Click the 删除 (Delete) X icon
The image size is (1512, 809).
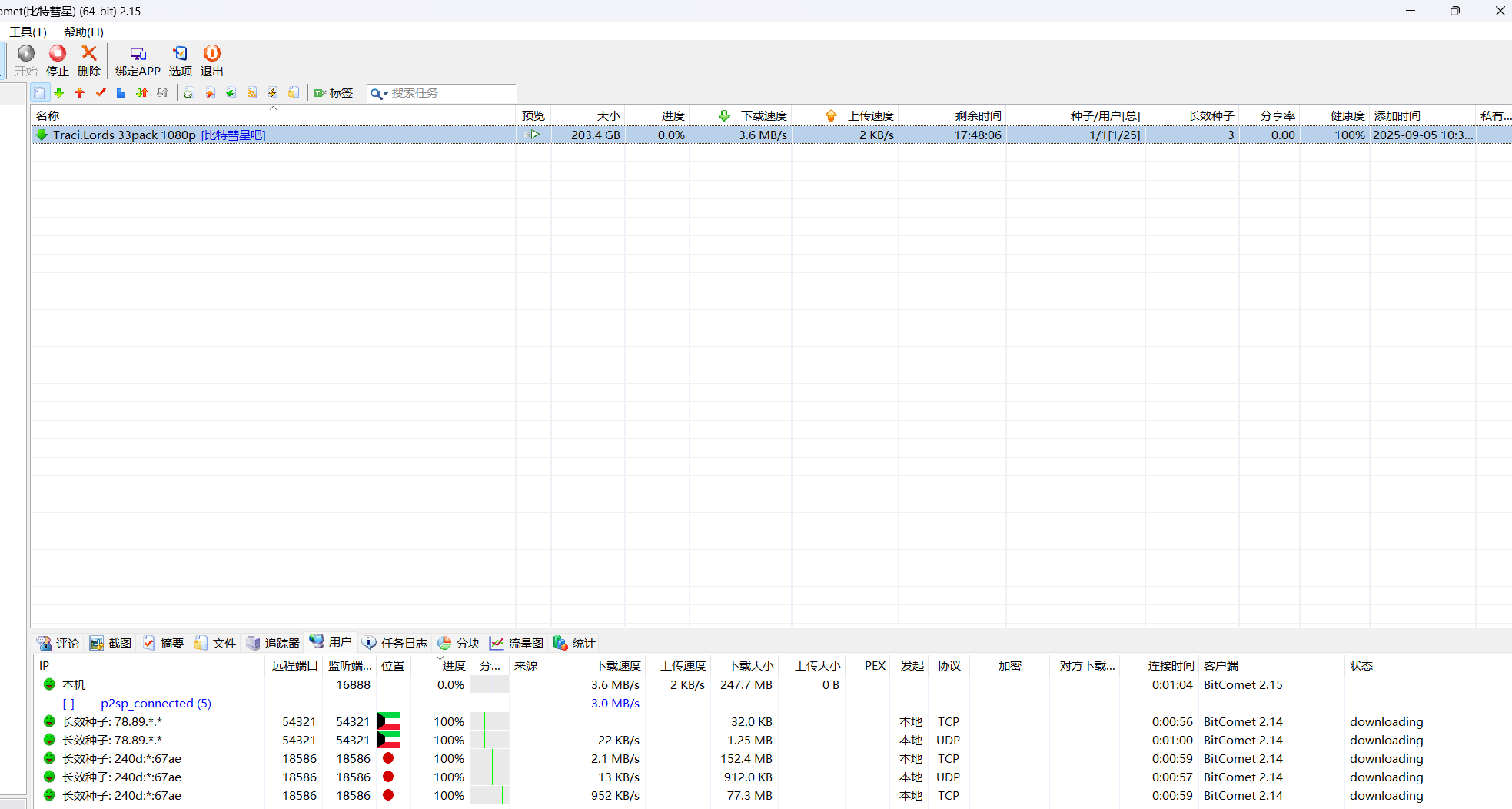click(89, 54)
